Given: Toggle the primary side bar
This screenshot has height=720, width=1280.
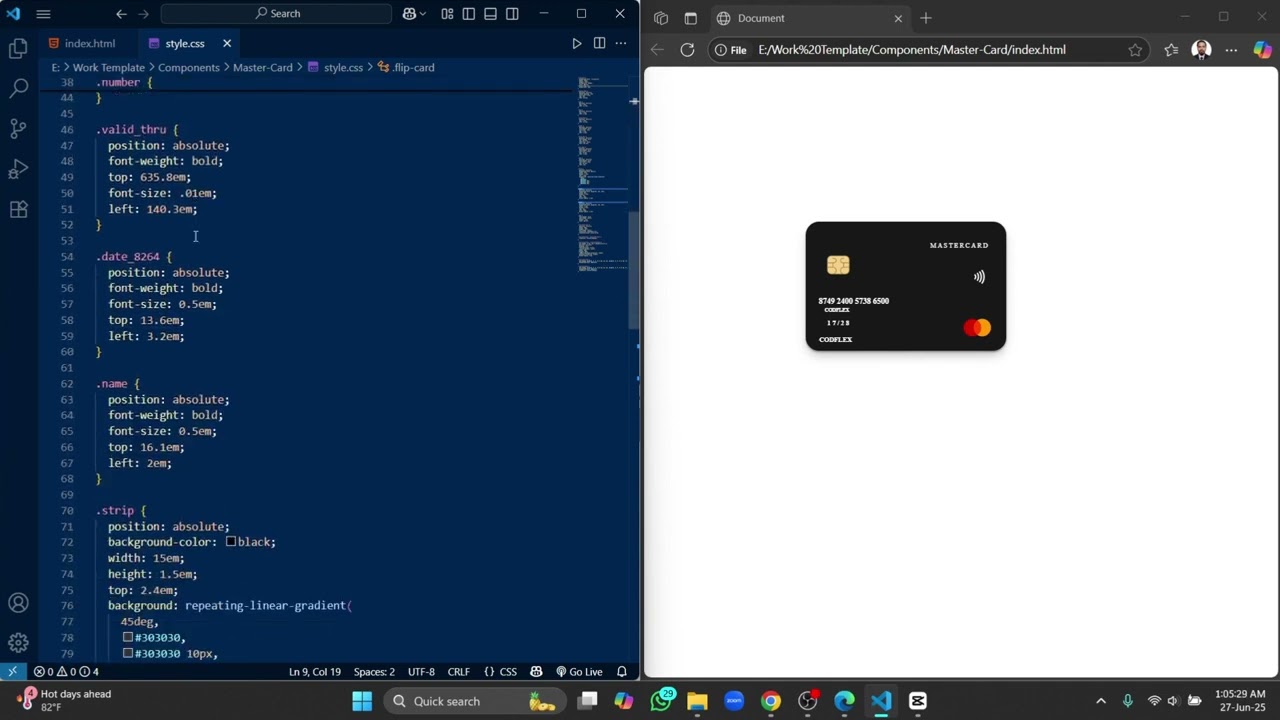Looking at the screenshot, I should (469, 14).
